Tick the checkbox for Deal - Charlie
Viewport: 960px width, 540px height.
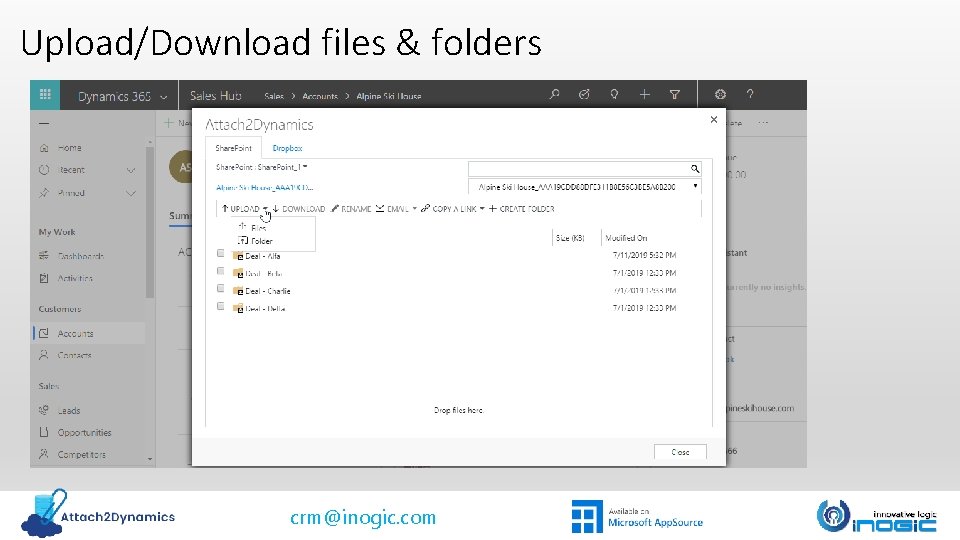(220, 288)
